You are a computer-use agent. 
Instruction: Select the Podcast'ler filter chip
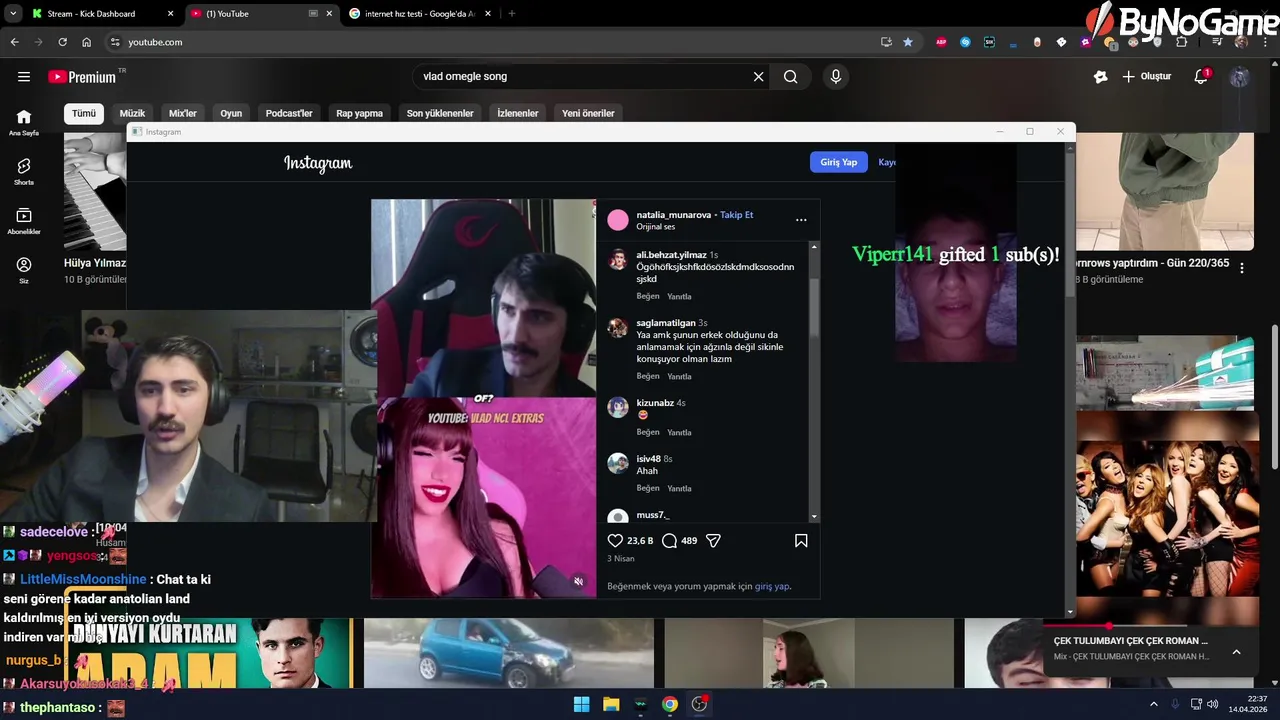[x=289, y=113]
